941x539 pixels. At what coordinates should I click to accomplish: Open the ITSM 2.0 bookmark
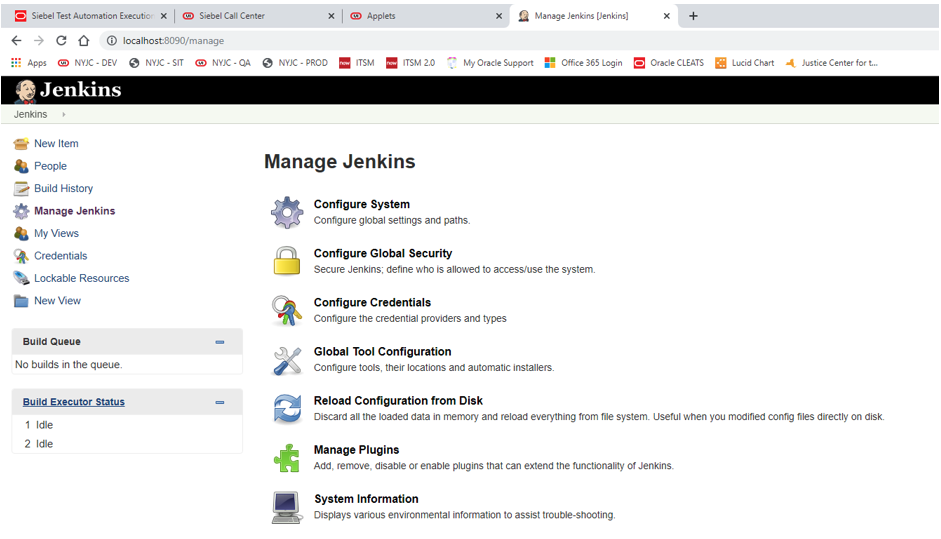[410, 62]
